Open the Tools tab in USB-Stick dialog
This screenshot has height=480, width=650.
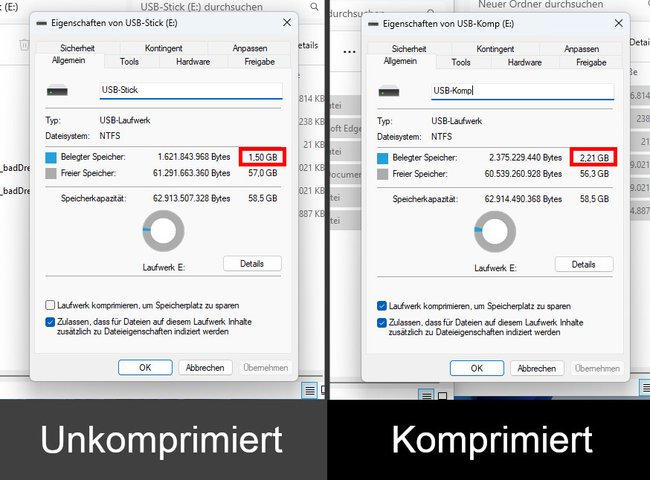129,62
